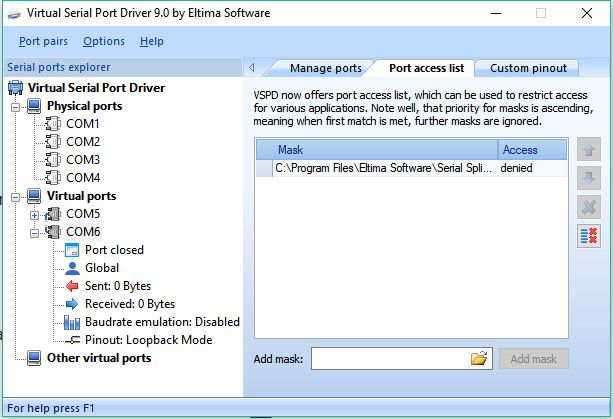Viewport: 613px width, 419px height.
Task: Click Sent: 0 Bytes text
Action: point(118,286)
